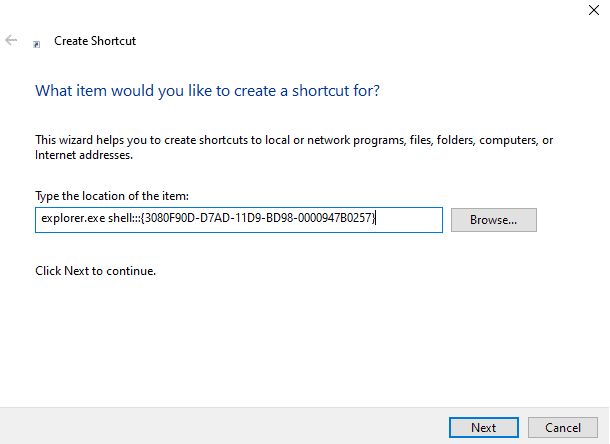Click the back arrow in the wizard header
Image resolution: width=610 pixels, height=444 pixels.
coord(12,41)
